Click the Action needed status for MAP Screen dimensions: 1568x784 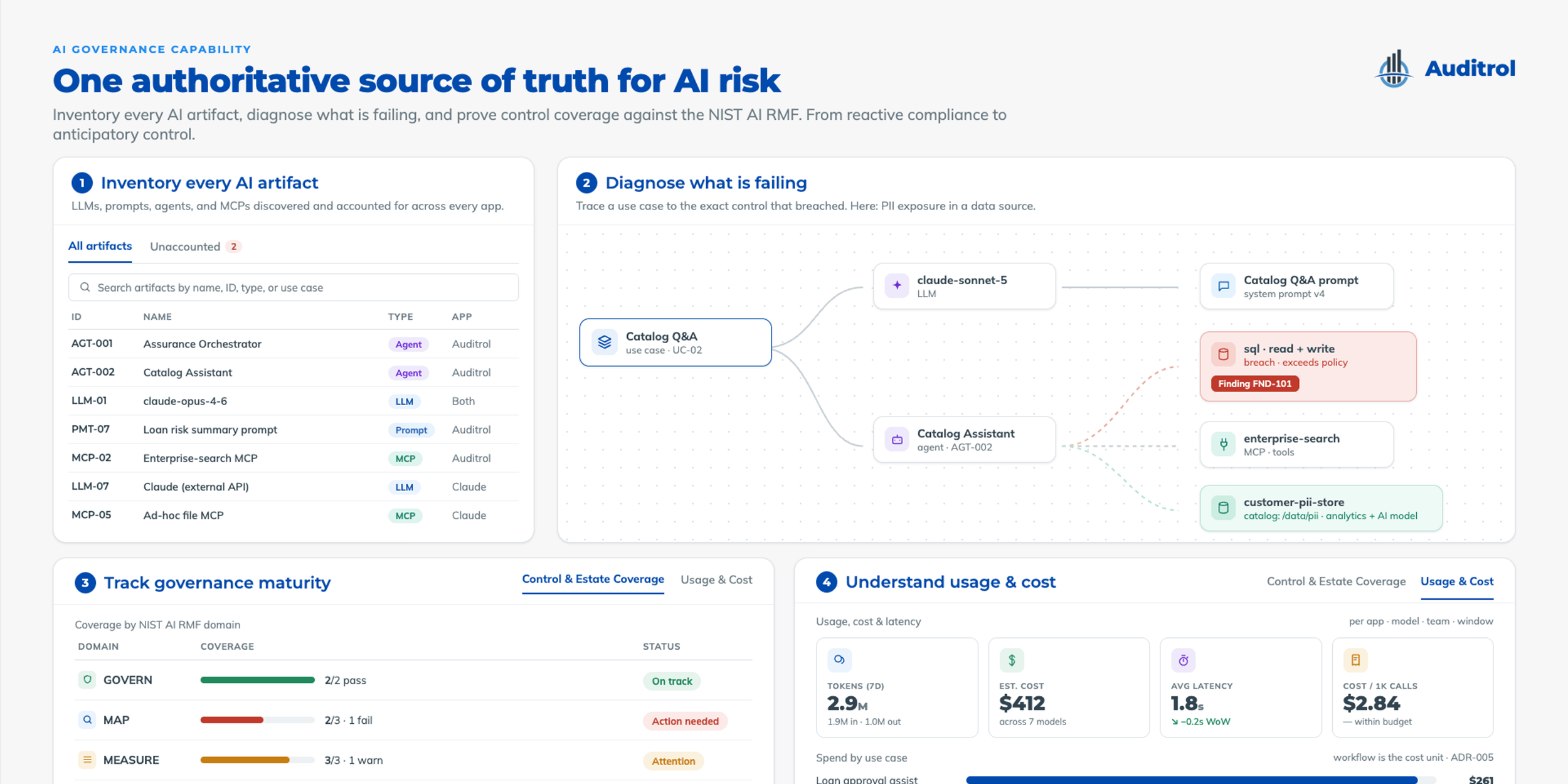click(x=685, y=721)
